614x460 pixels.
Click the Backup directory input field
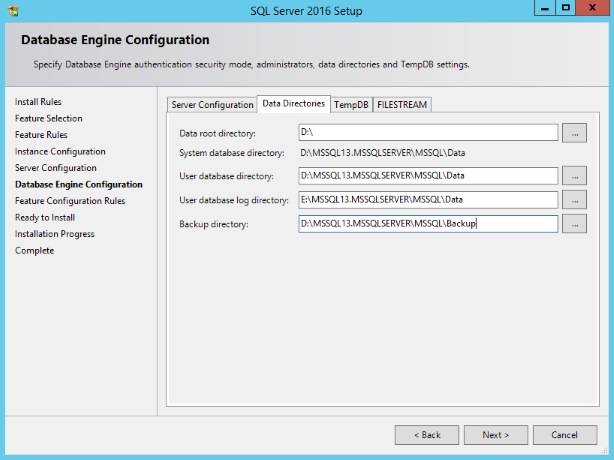click(428, 224)
